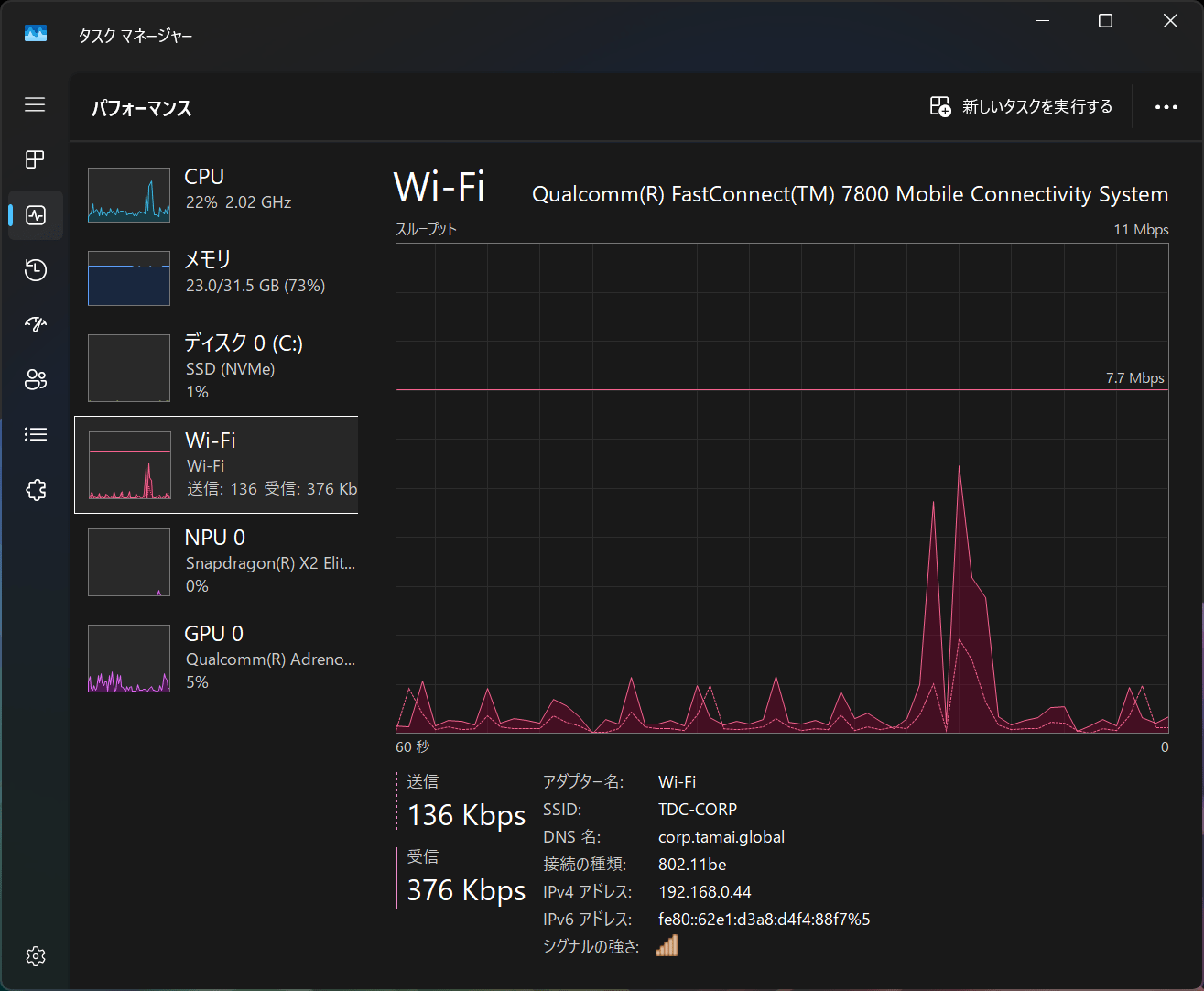Click the 11 Mbps scale label
1204x991 pixels.
pos(1141,230)
